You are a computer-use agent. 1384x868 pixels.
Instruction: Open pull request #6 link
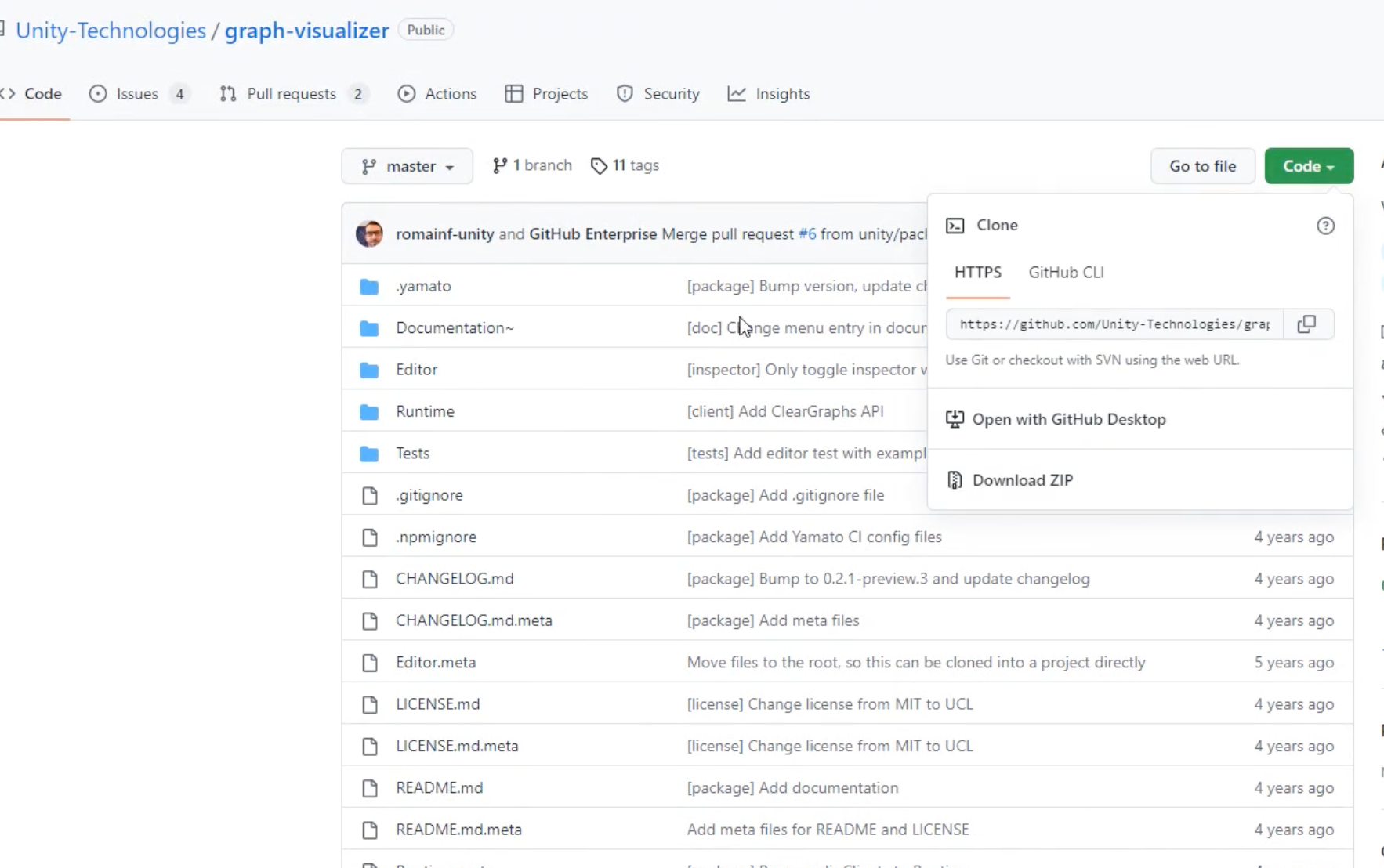coord(806,234)
